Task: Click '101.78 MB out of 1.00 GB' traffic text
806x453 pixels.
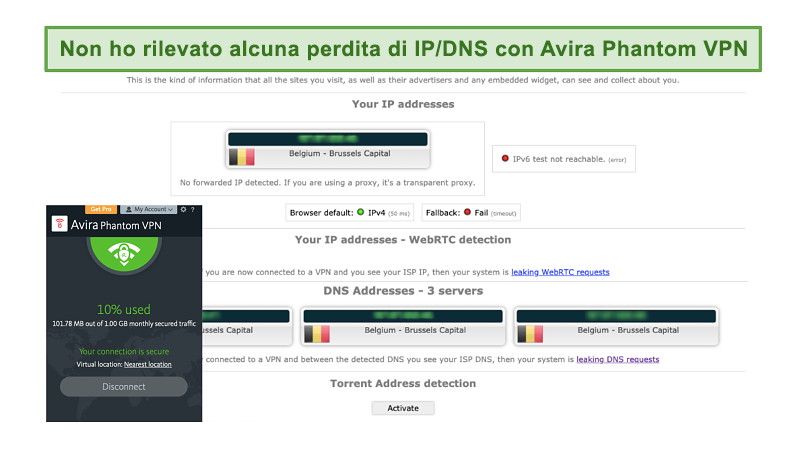Action: [x=124, y=324]
